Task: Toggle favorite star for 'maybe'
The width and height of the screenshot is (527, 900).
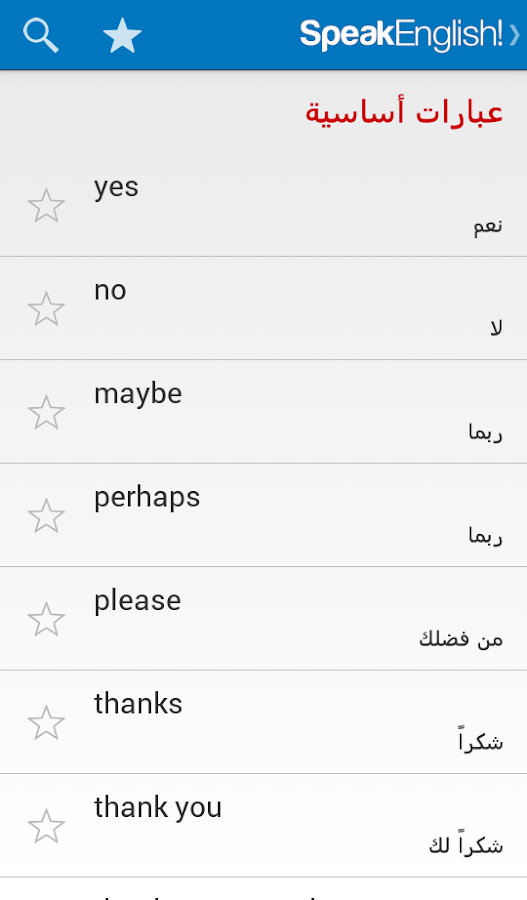Action: (x=46, y=412)
